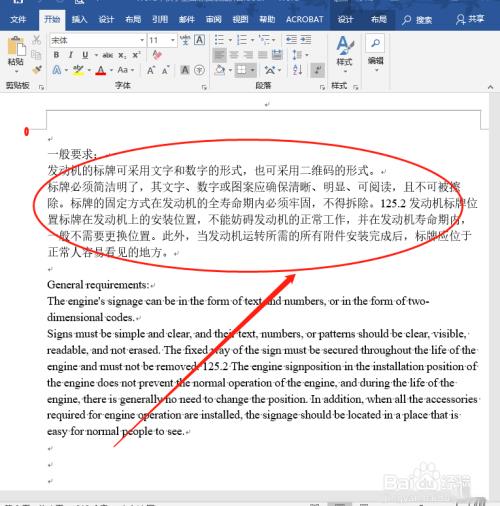Click the Asian Layout (A with arrows) icon
500x506 pixels.
270,70
